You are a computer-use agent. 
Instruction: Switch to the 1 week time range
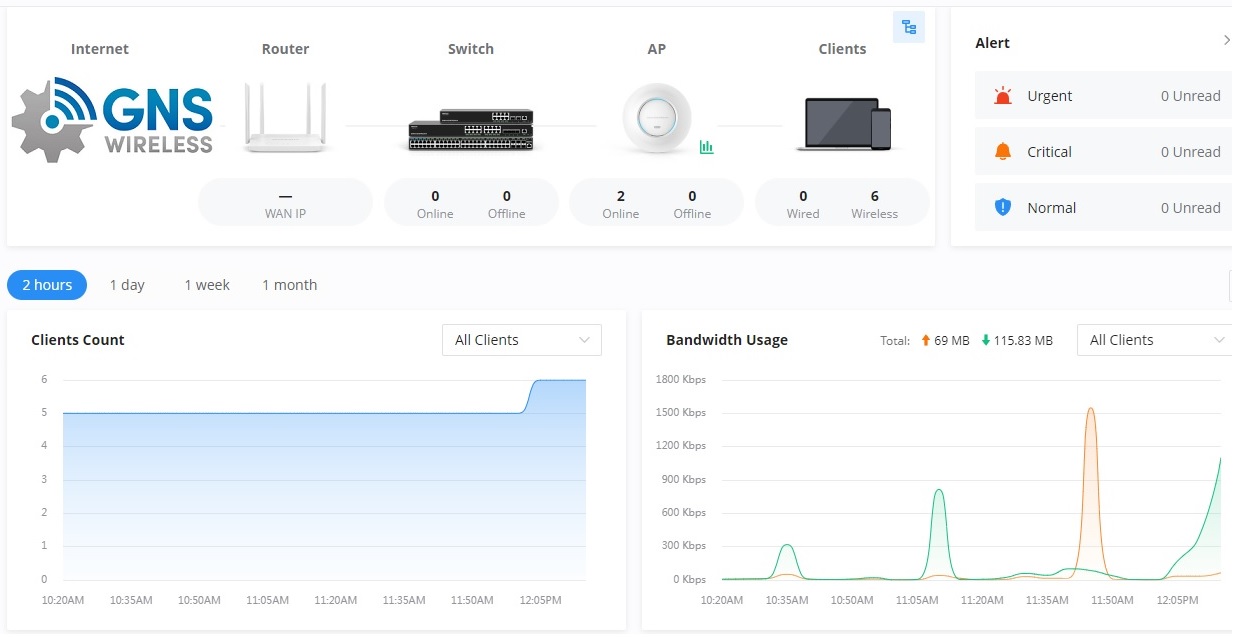(x=207, y=285)
